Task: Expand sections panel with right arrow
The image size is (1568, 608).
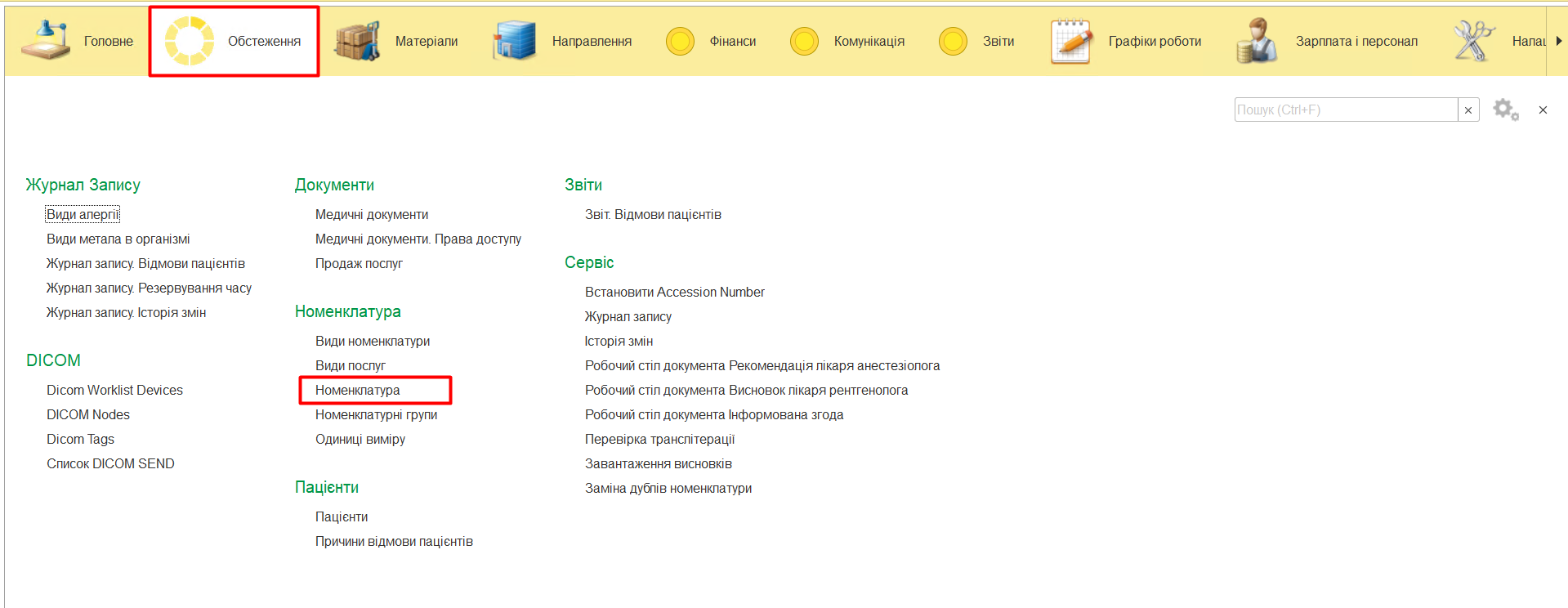Action: [1558, 41]
